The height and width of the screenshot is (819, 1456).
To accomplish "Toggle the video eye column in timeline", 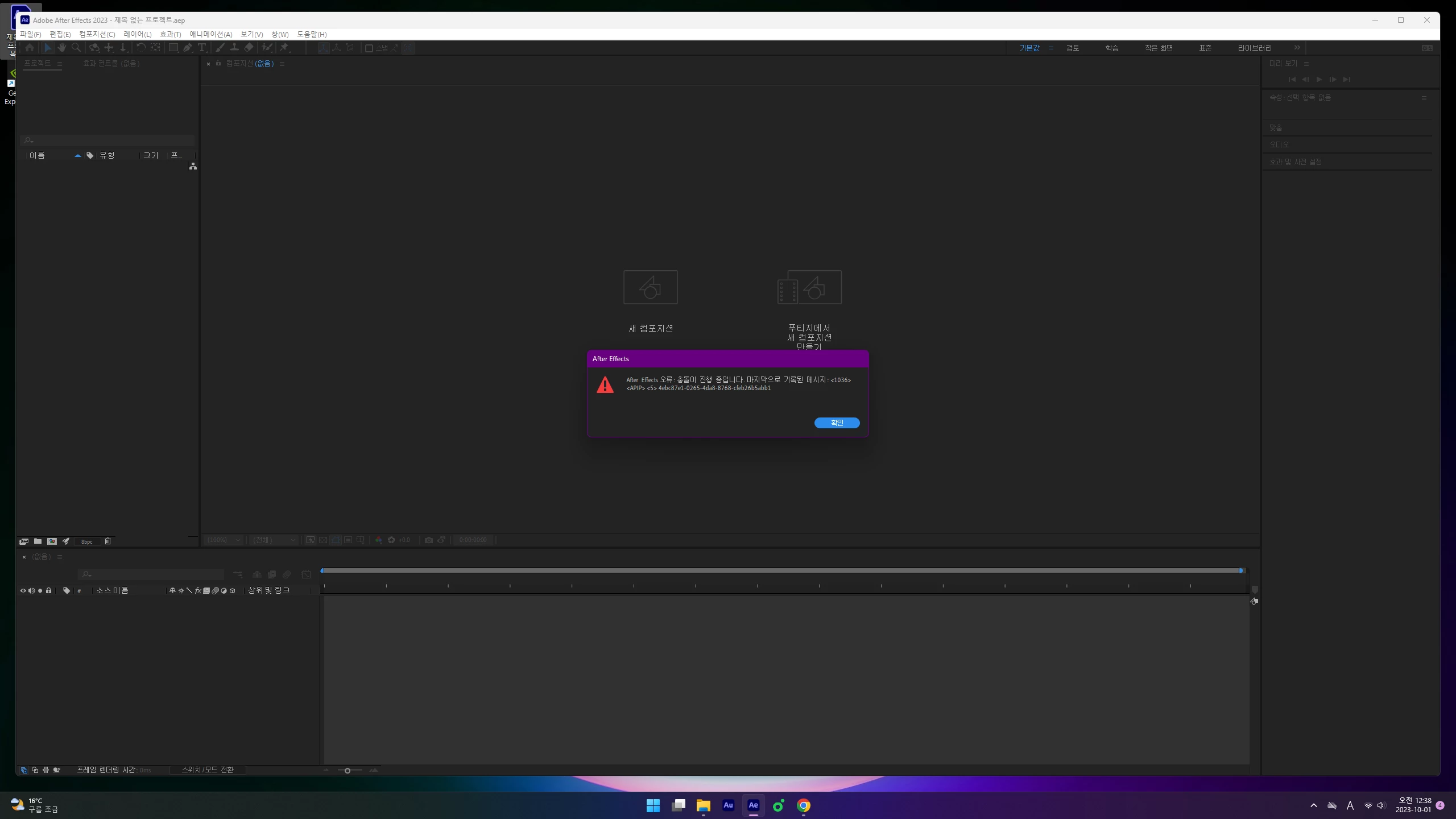I will click(x=23, y=590).
